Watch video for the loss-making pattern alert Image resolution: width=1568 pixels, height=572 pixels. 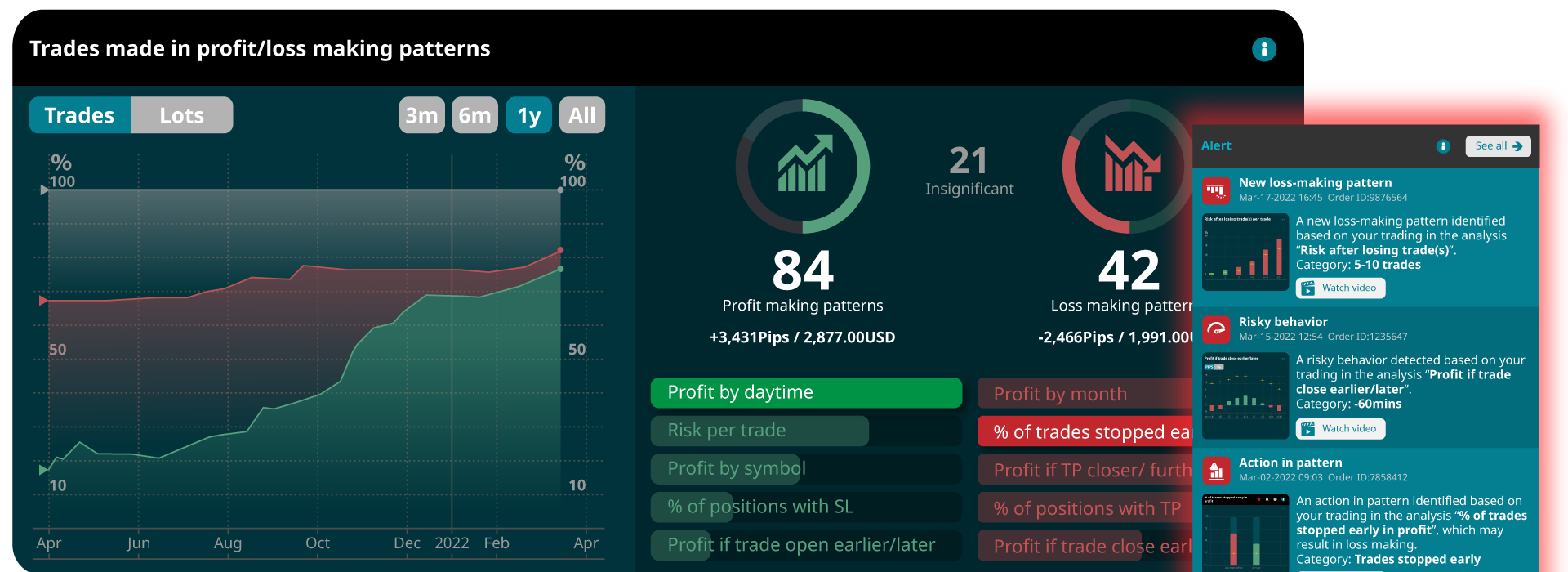tap(1340, 288)
